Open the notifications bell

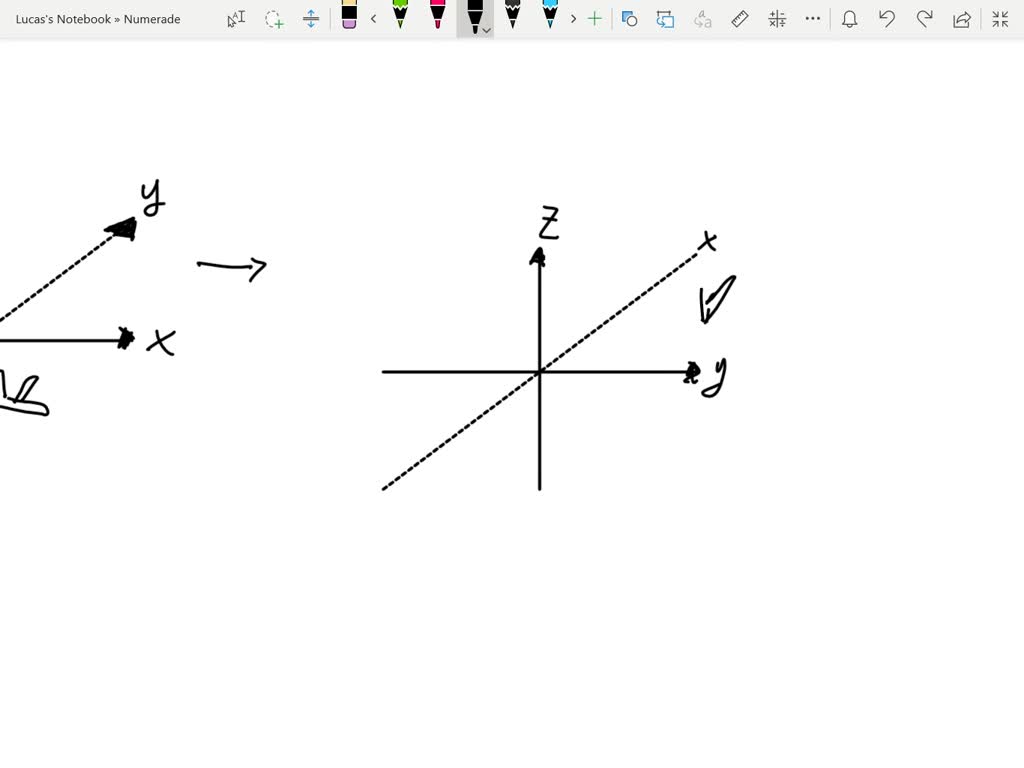coord(849,18)
